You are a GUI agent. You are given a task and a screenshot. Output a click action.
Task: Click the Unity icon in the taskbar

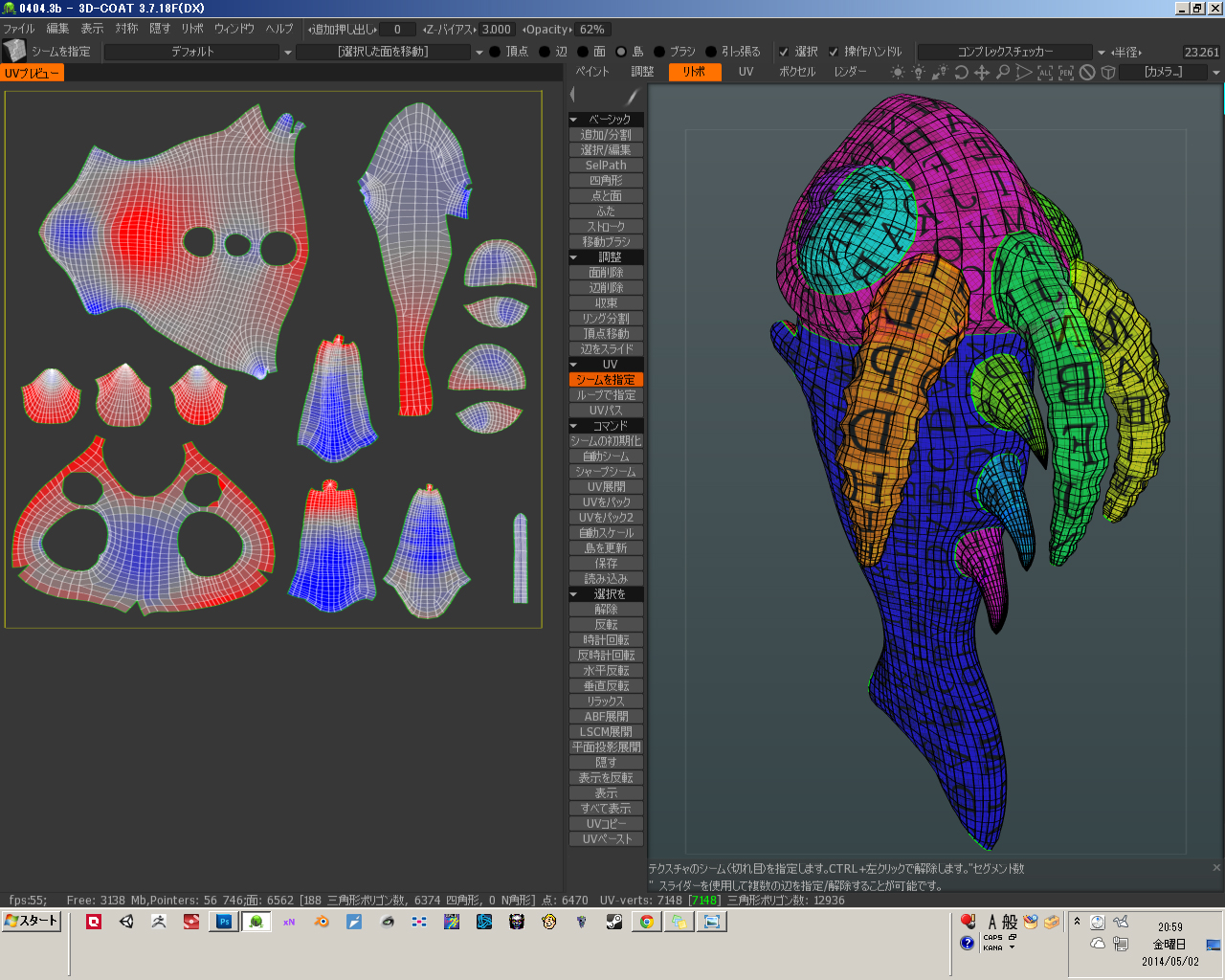coord(126,922)
